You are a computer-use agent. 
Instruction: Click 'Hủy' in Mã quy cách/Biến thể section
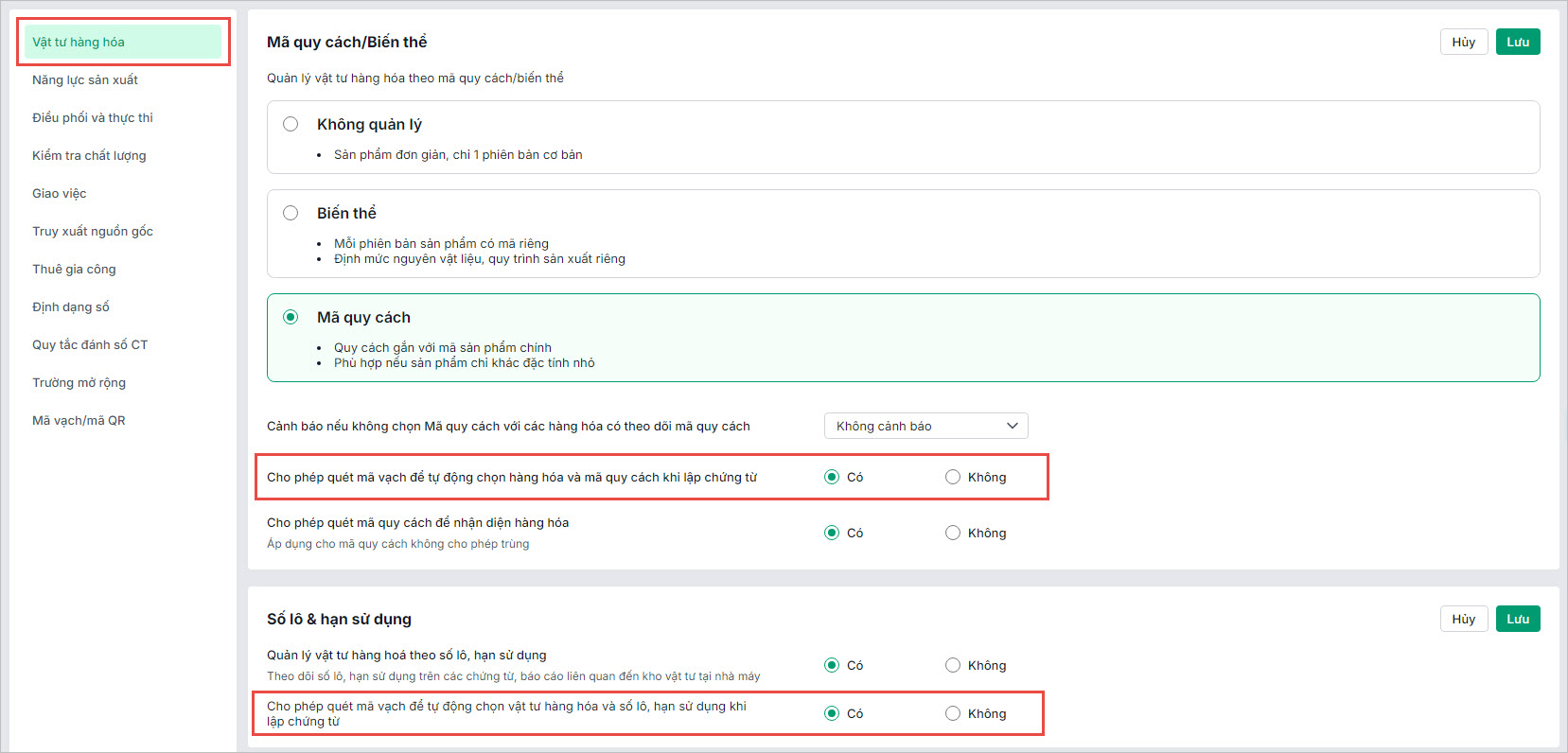pyautogui.click(x=1463, y=42)
